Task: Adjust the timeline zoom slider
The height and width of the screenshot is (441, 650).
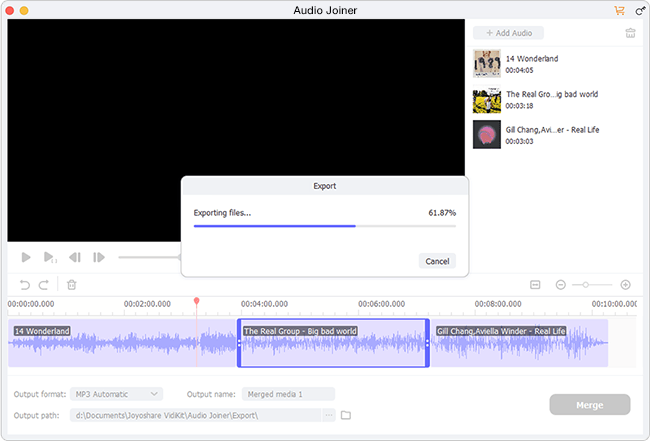Action: pos(592,285)
